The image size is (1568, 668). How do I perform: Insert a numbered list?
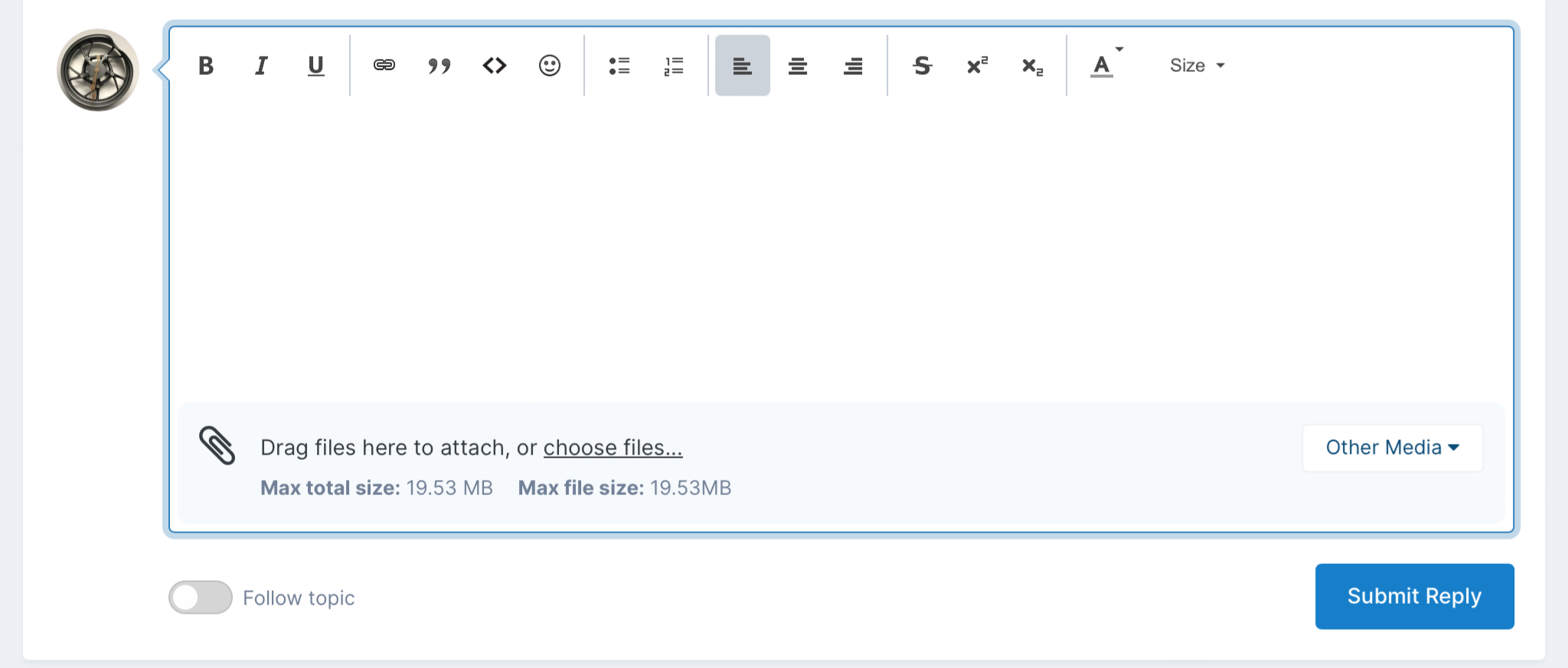(x=674, y=66)
